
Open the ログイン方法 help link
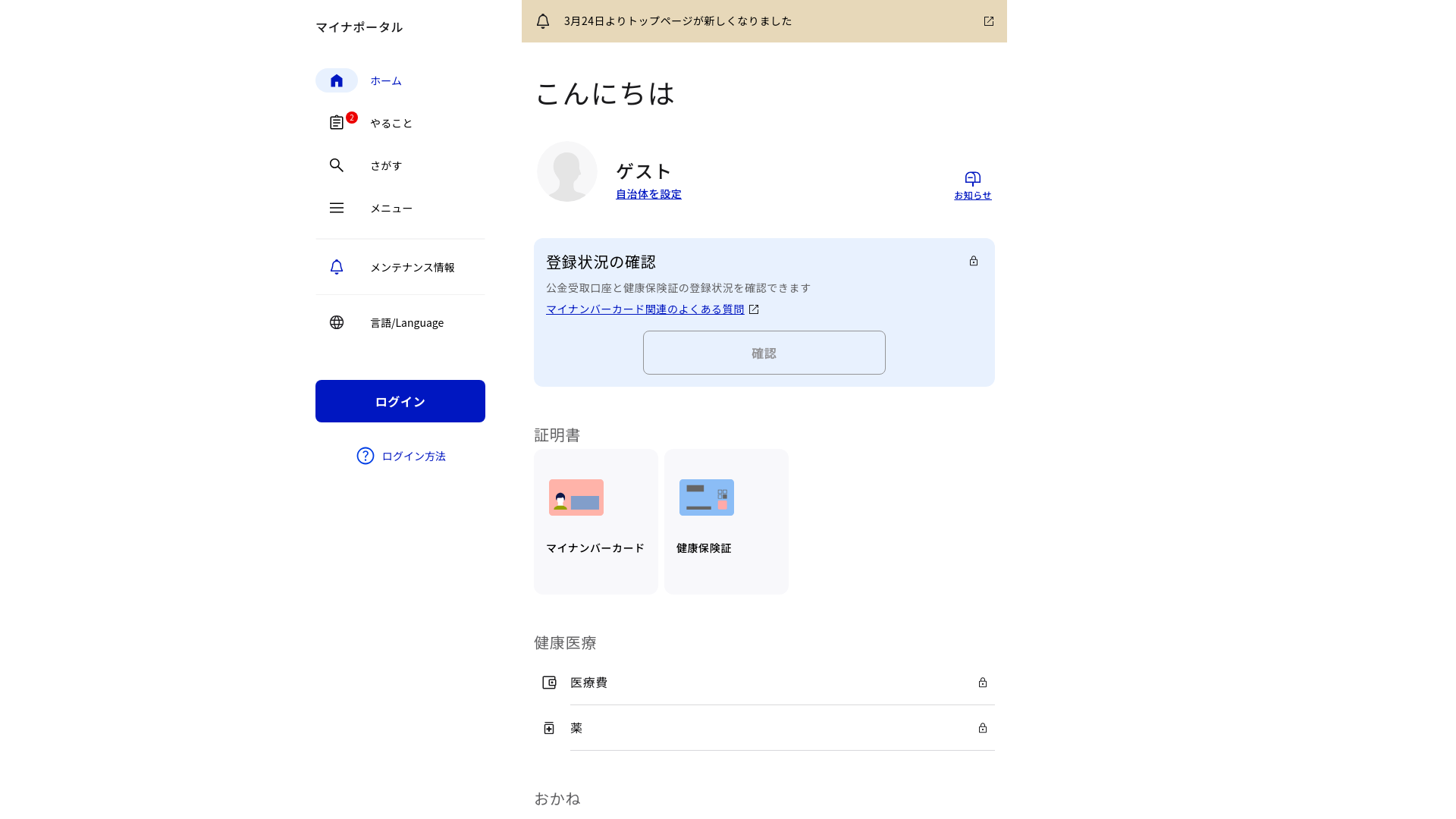click(414, 456)
